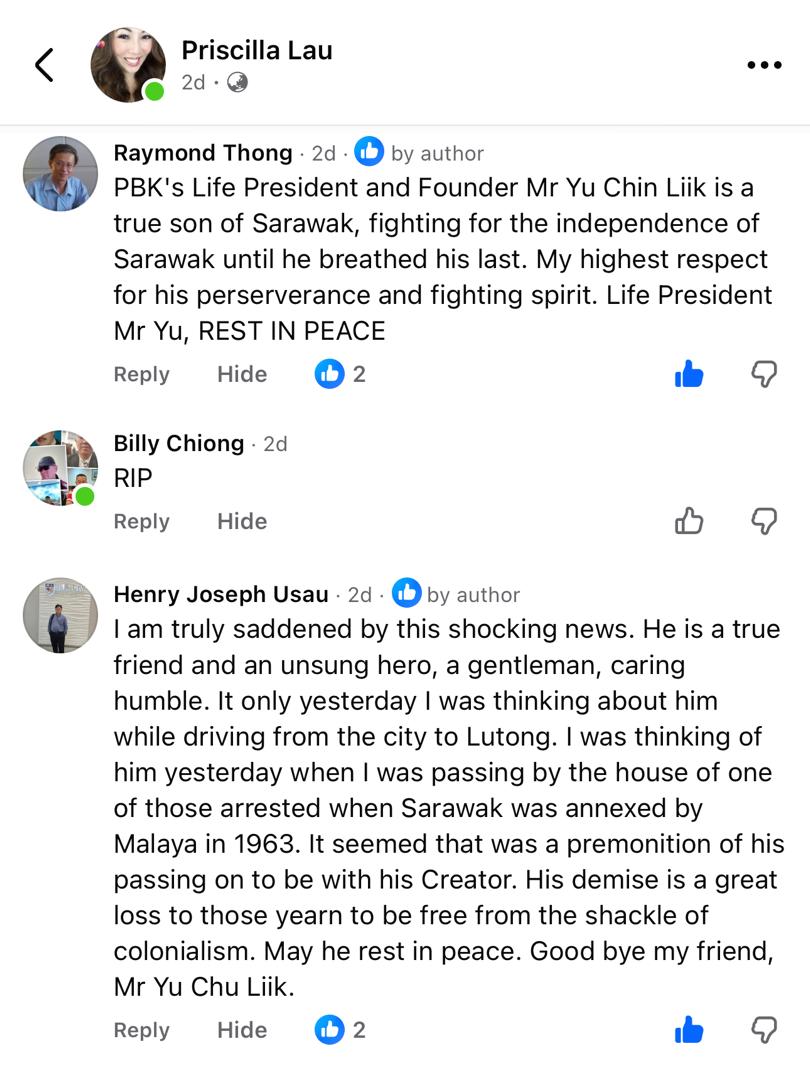Dislike Raymond Thong's comment

764,375
